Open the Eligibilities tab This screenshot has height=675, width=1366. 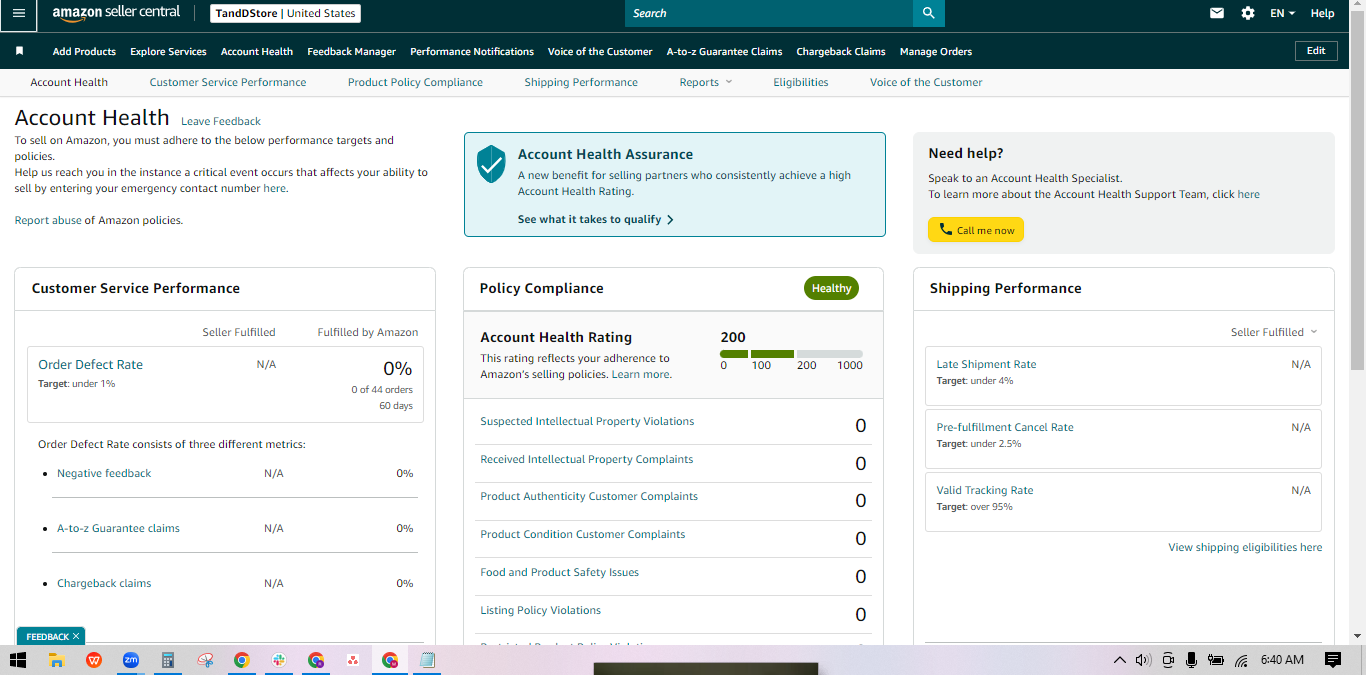(800, 82)
